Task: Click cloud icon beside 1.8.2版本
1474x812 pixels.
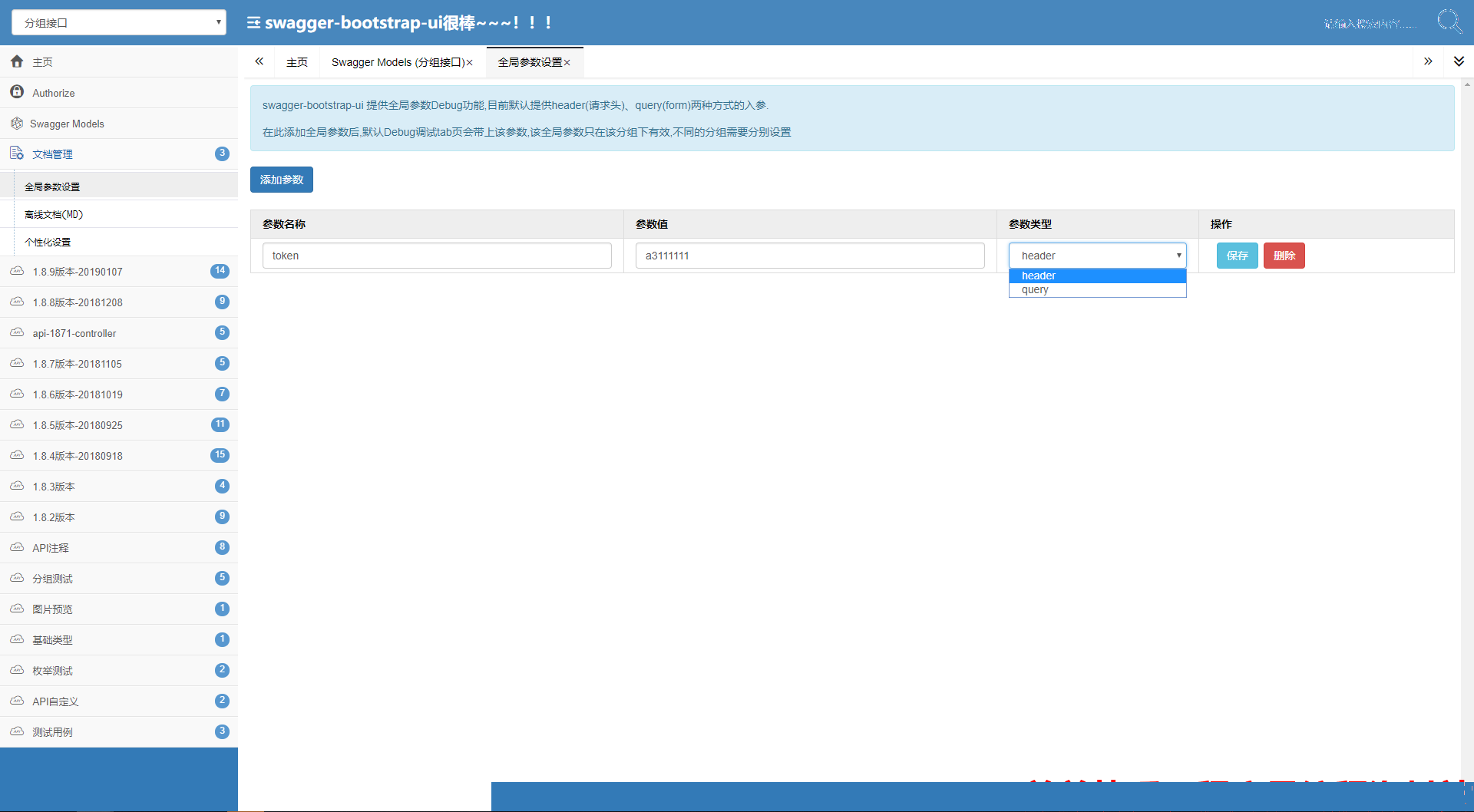Action: 17,517
